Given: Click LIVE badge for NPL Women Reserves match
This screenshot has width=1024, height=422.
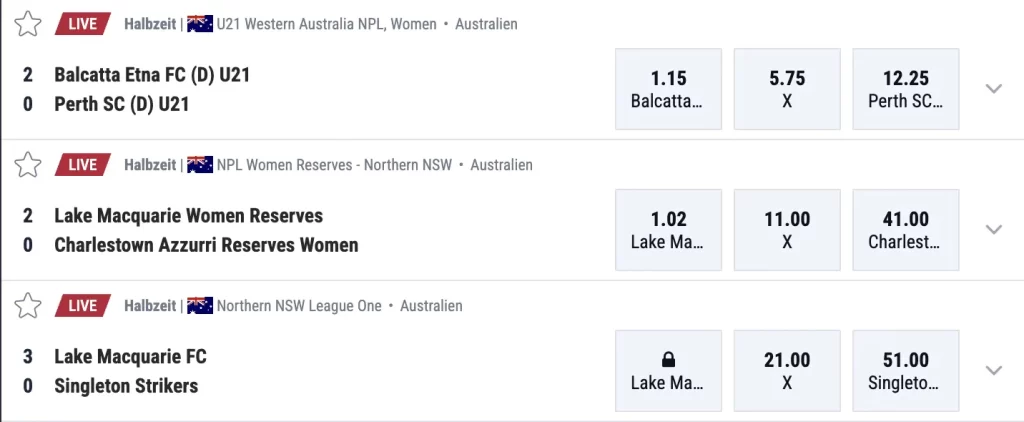Looking at the screenshot, I should (x=82, y=165).
